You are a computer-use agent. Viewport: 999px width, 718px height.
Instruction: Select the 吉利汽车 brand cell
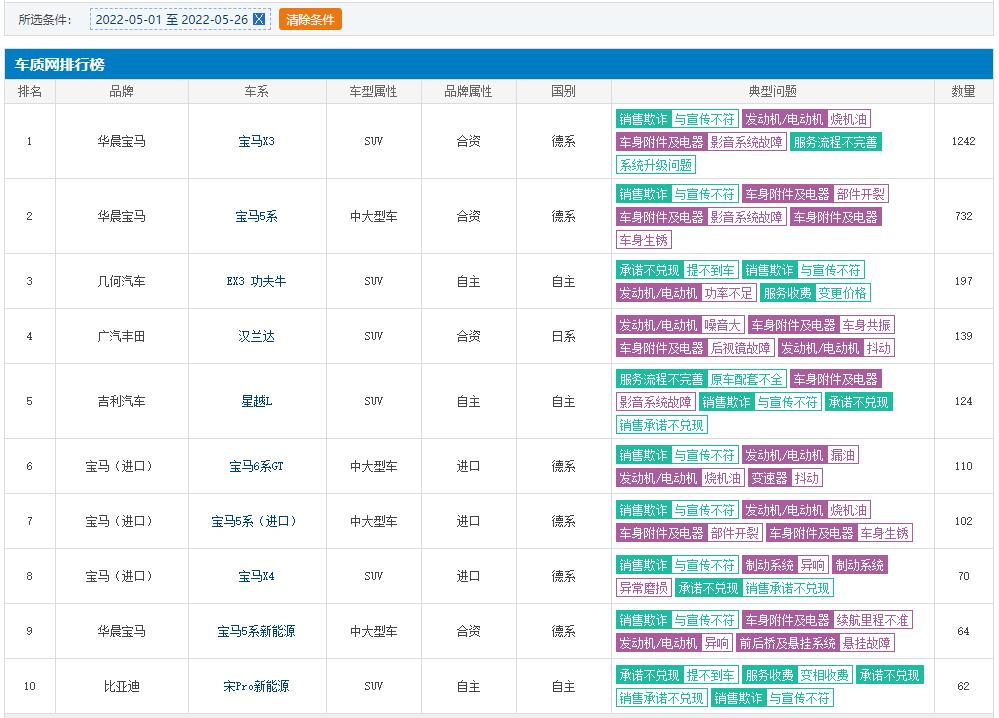tap(122, 401)
